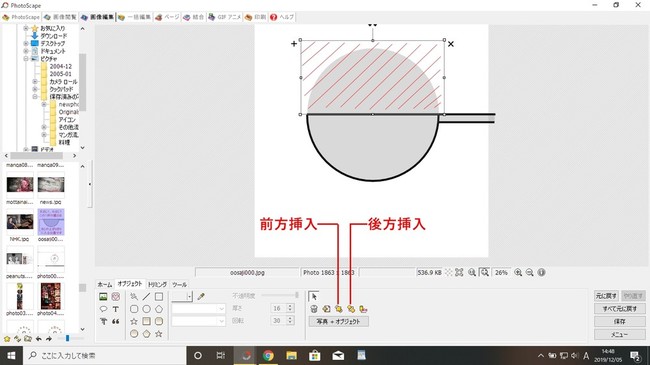Select the speech balloon object tool

103,309
